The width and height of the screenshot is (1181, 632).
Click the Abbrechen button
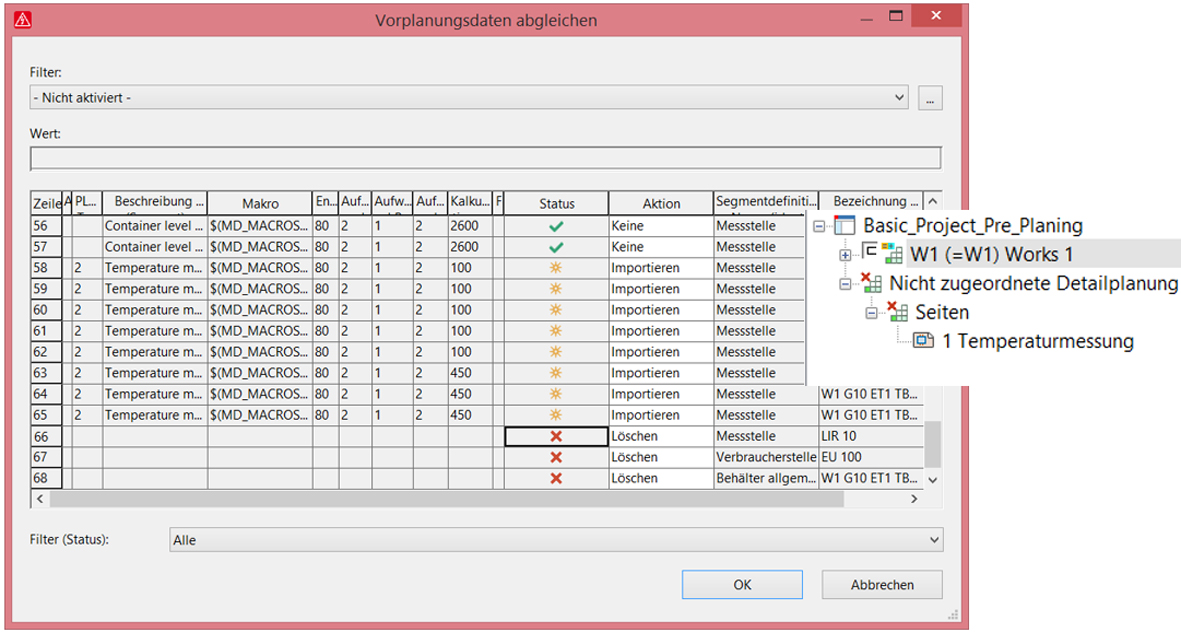coord(882,585)
